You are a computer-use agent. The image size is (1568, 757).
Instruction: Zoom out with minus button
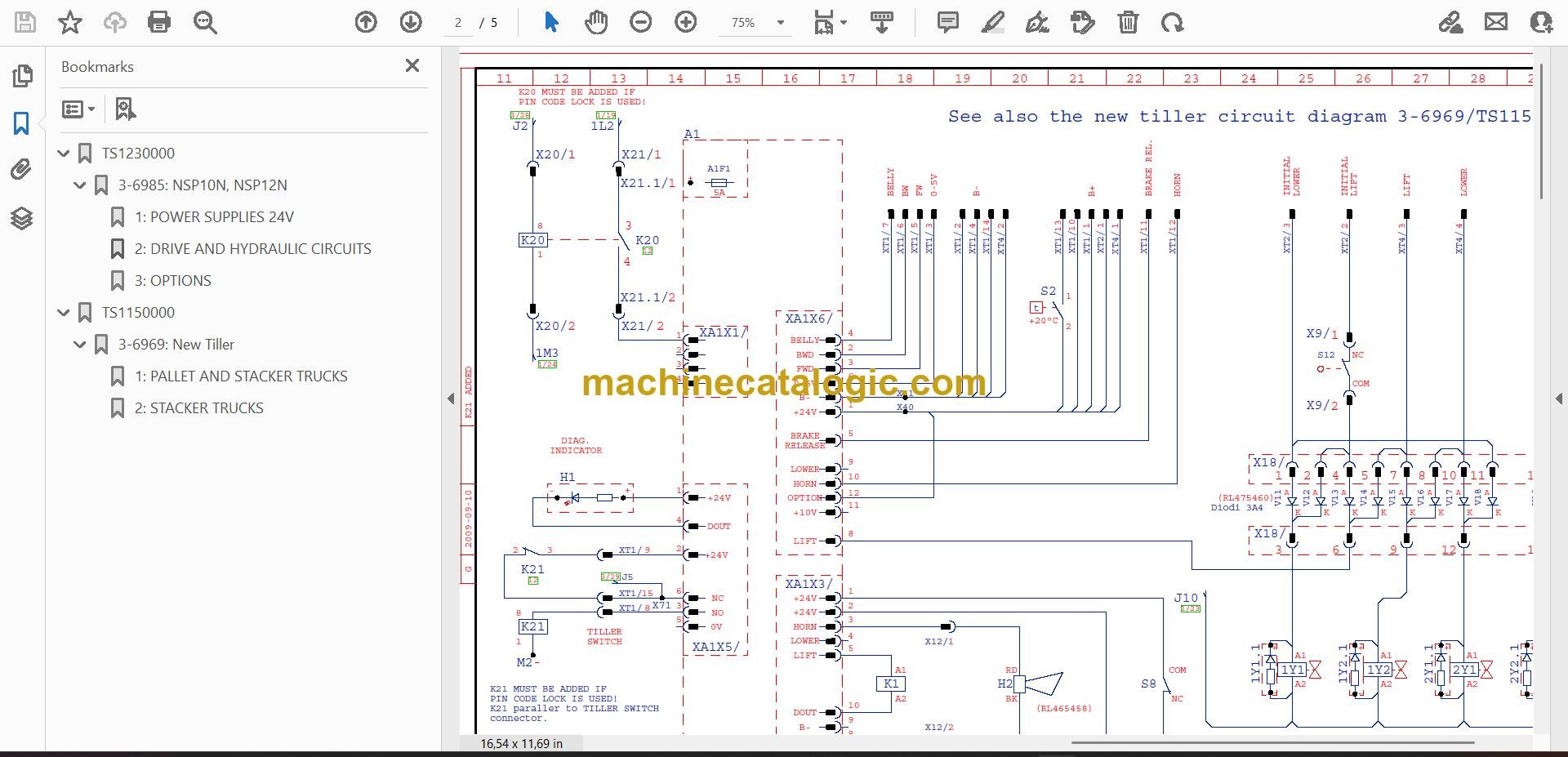tap(641, 22)
